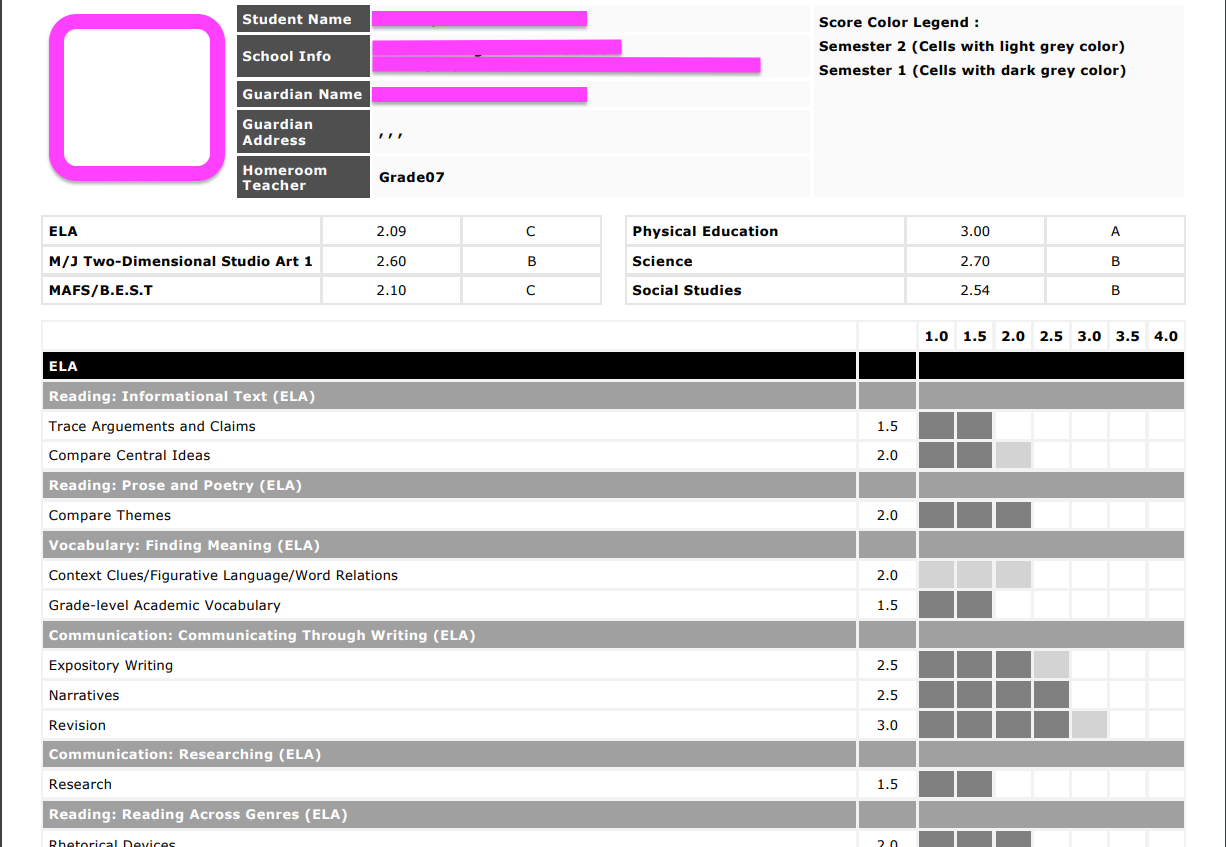Click the Studio Art score 2.60
1226x847 pixels.
click(391, 261)
